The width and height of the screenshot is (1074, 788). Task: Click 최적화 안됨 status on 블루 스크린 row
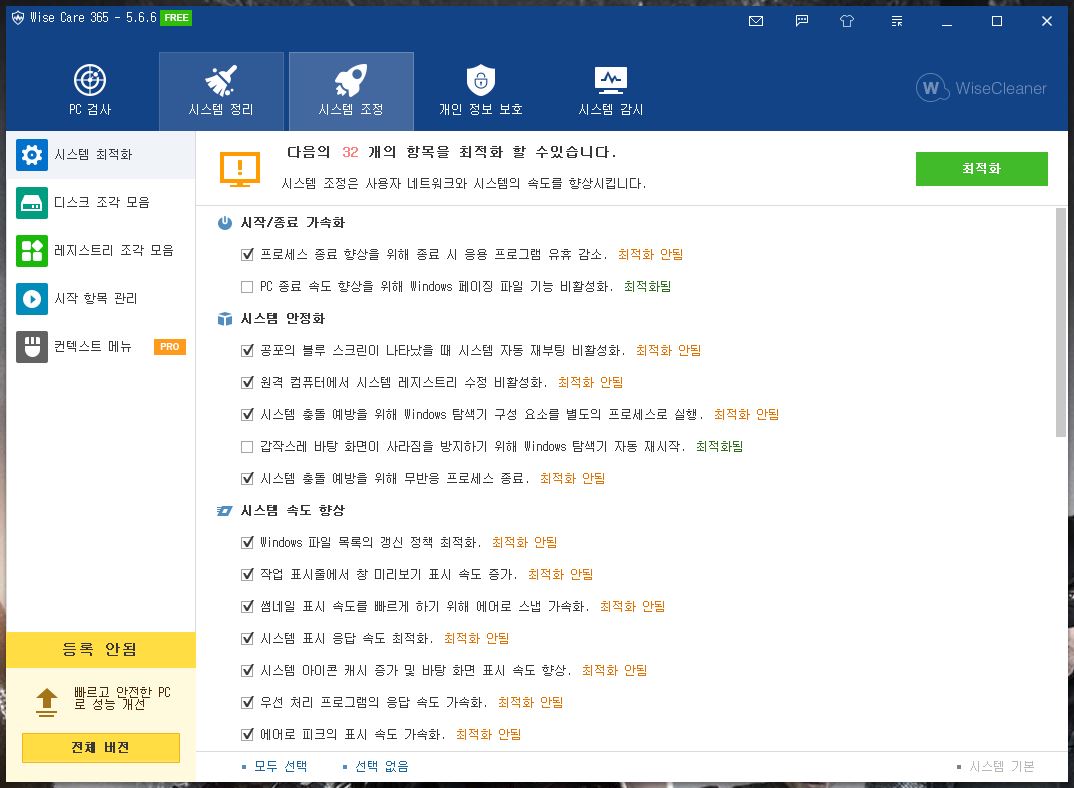668,351
